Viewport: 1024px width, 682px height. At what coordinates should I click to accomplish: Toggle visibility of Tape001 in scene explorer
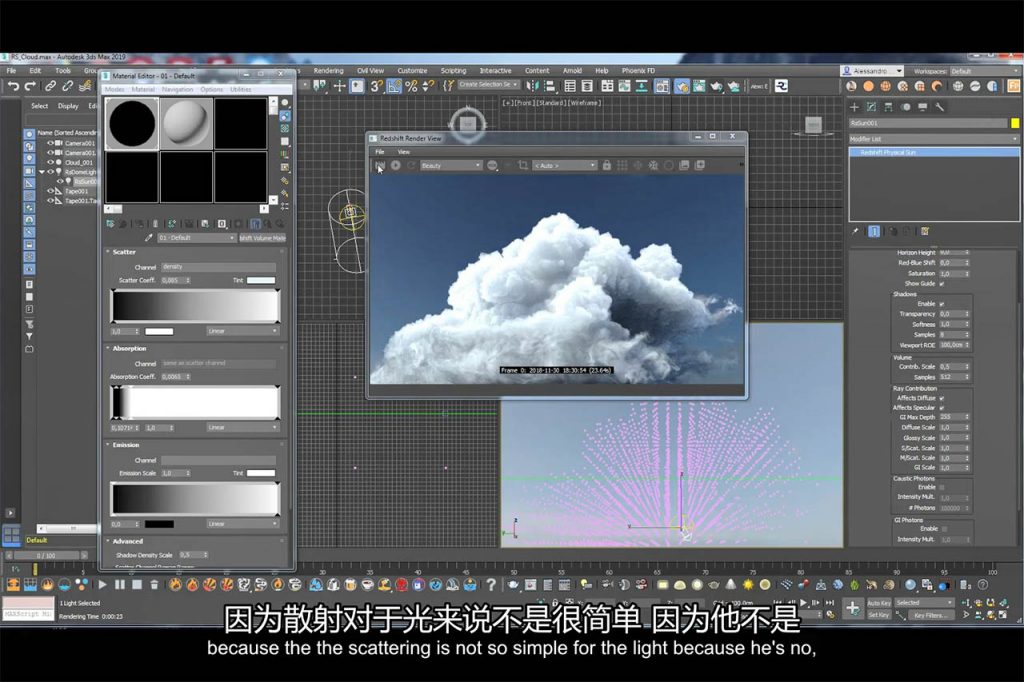[50, 191]
